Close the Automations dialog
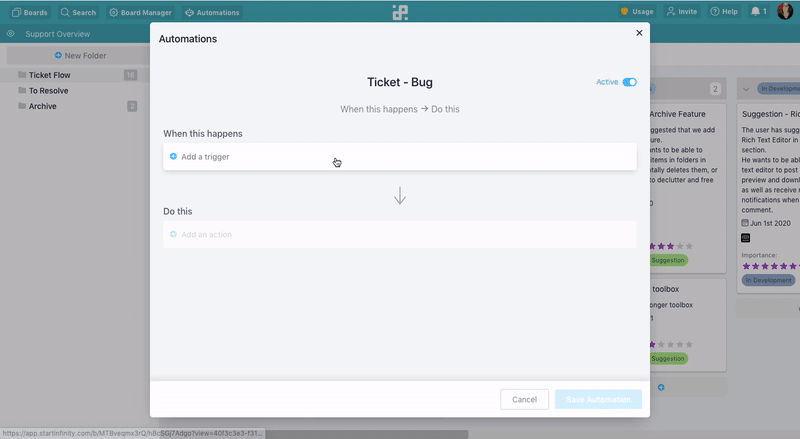This screenshot has width=800, height=439. 639,33
